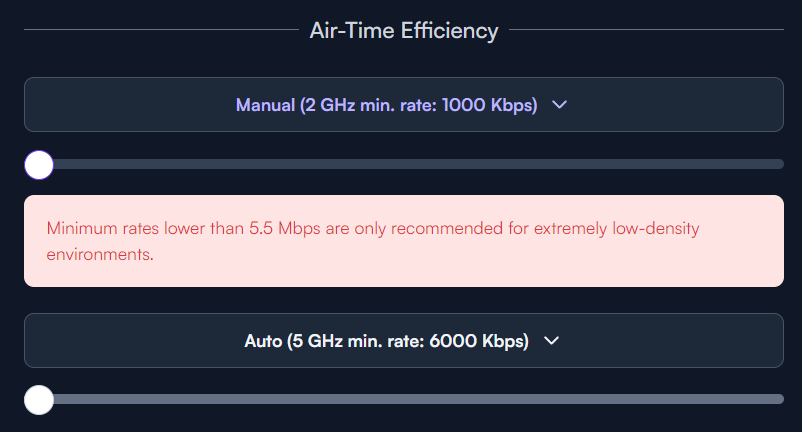Click the '5.5 Mbps' text in warning
Screen dimensions: 802x432
coord(284,228)
